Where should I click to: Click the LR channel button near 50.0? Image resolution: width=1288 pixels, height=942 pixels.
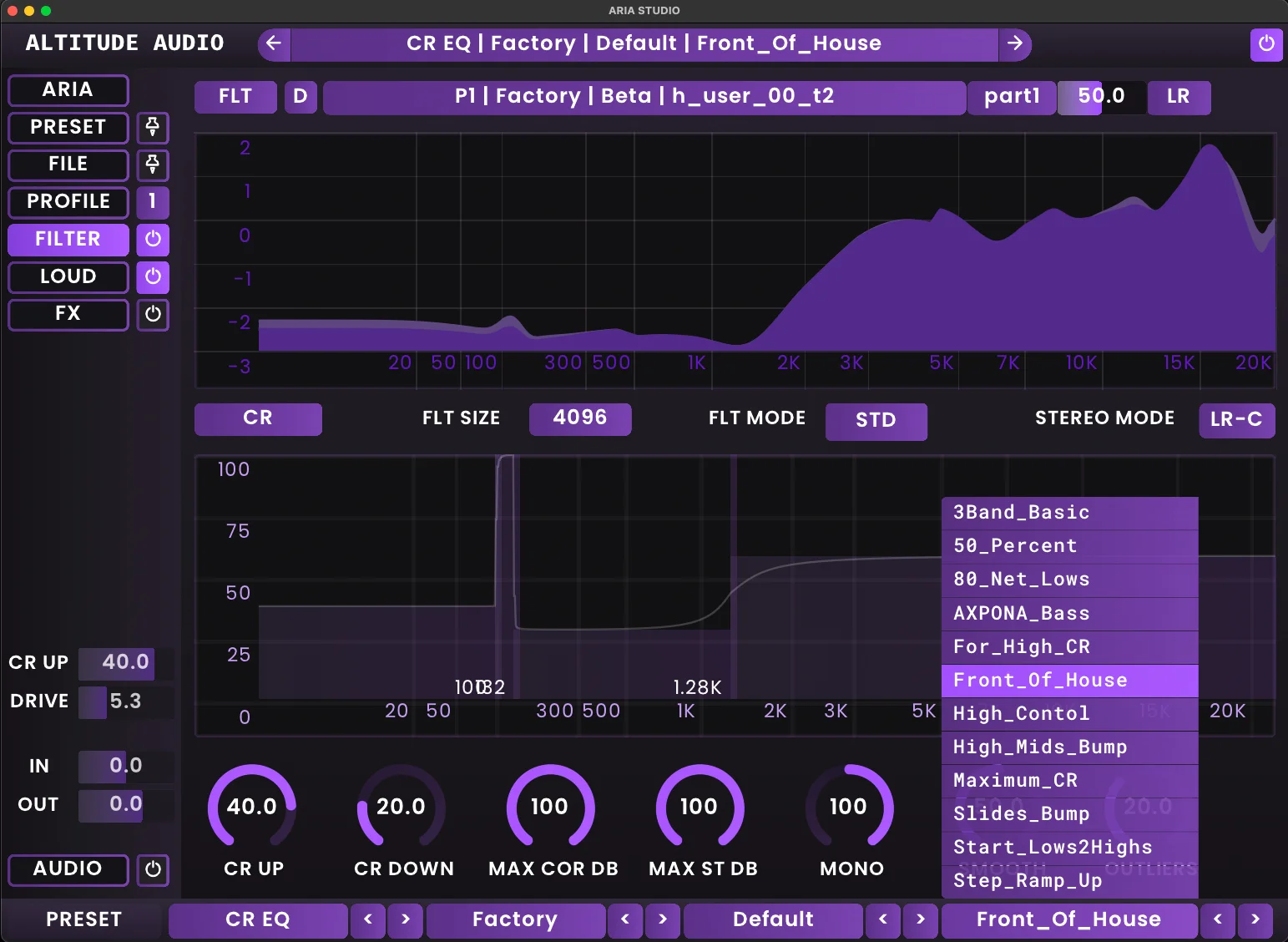click(1179, 97)
